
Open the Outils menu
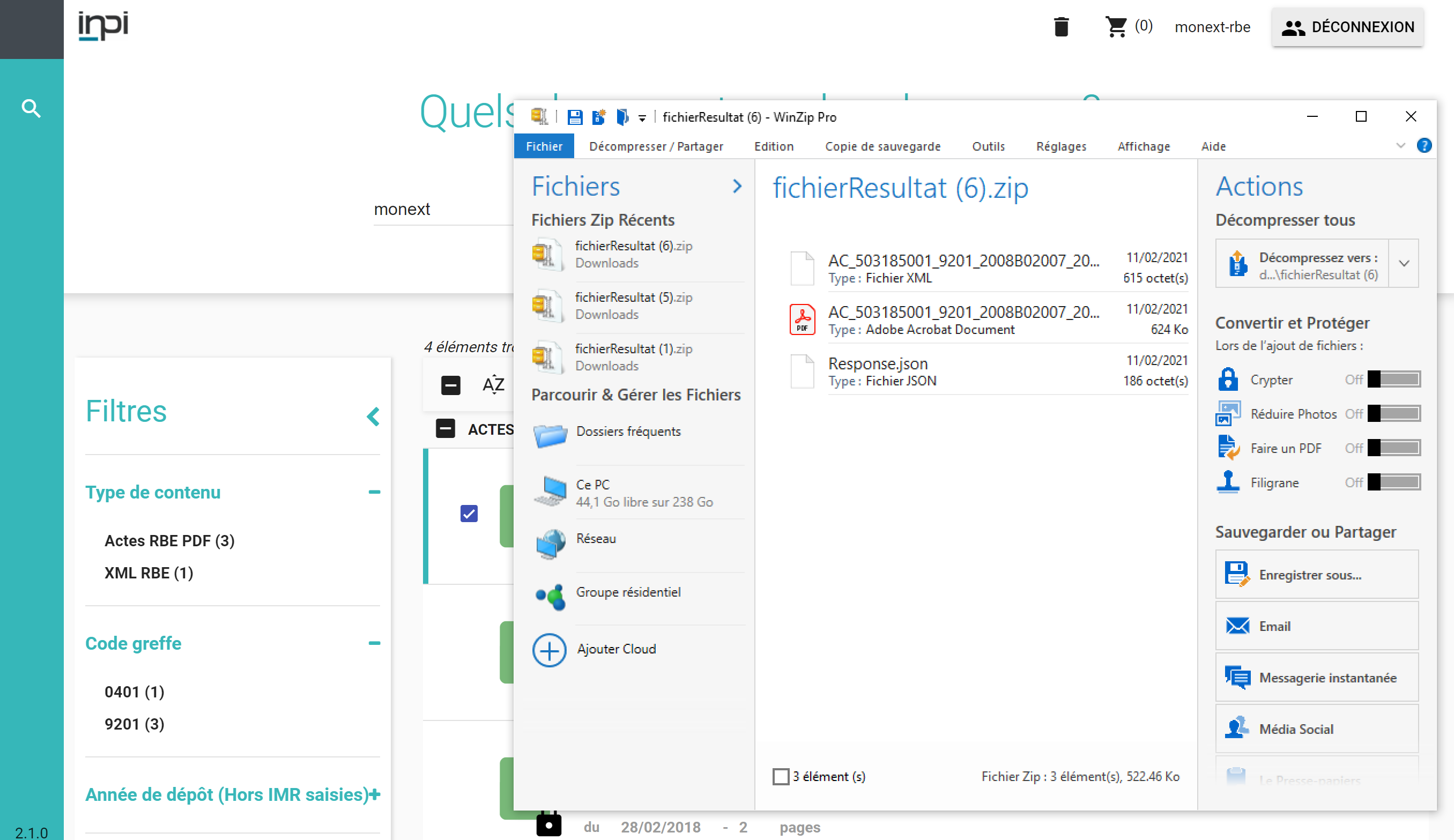988,146
